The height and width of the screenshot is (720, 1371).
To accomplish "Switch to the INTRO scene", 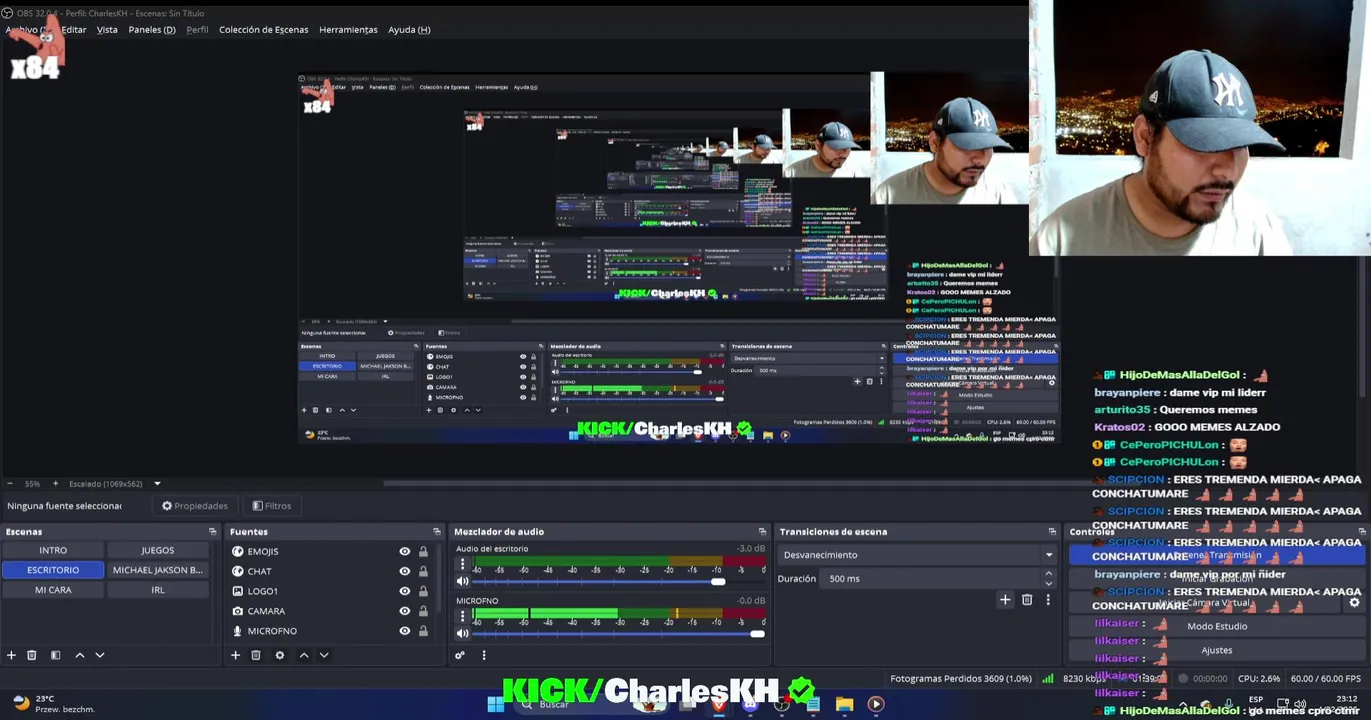I will tap(53, 550).
